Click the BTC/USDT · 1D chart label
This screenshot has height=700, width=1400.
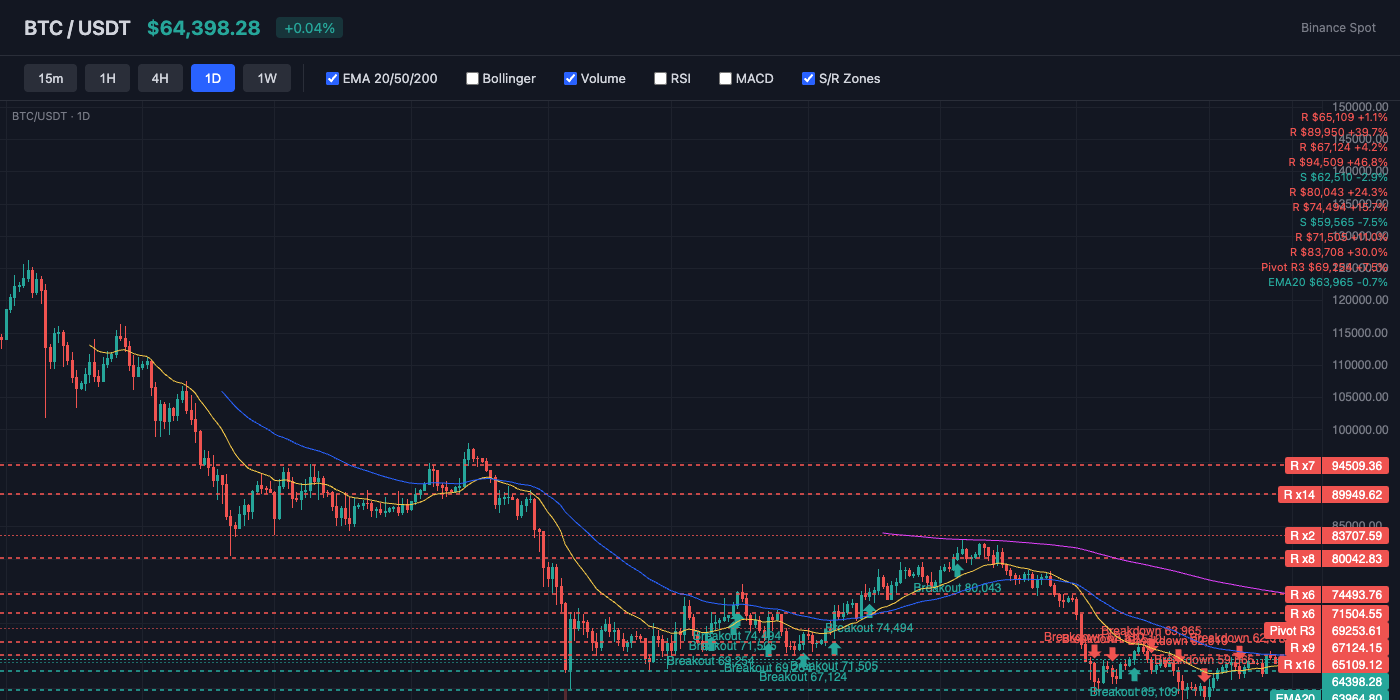click(51, 116)
